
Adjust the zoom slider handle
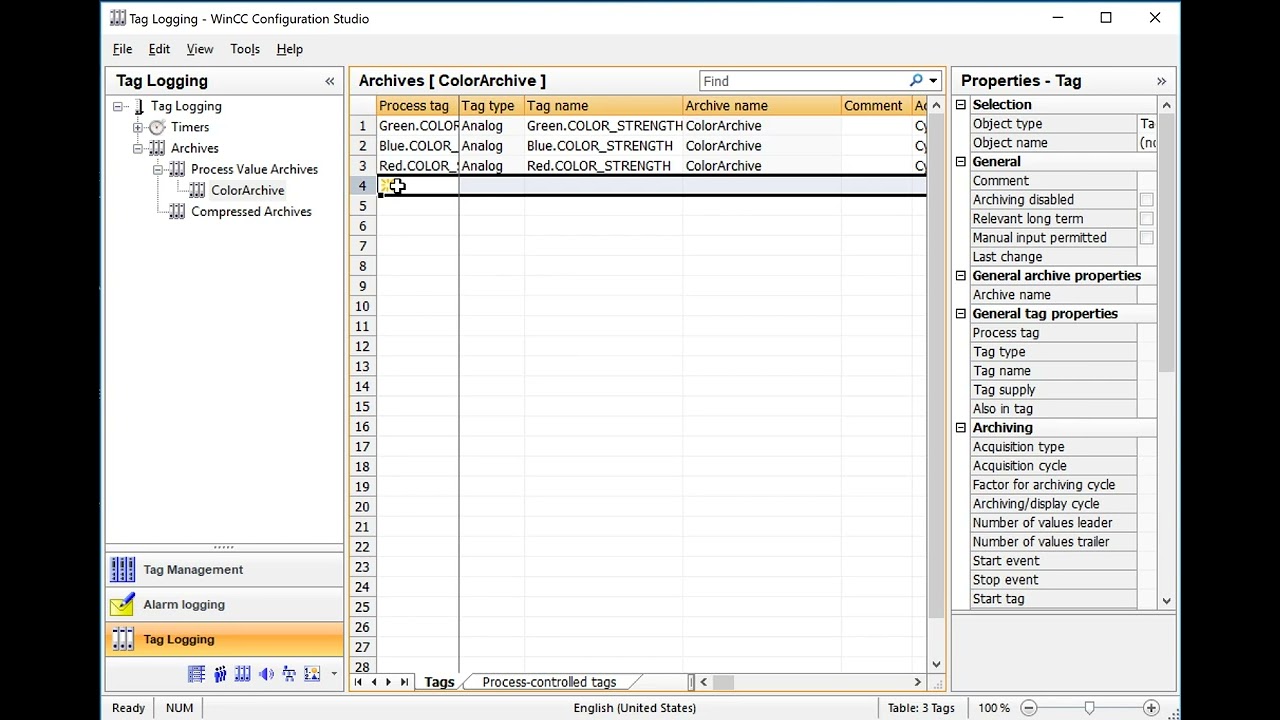pyautogui.click(x=1089, y=708)
